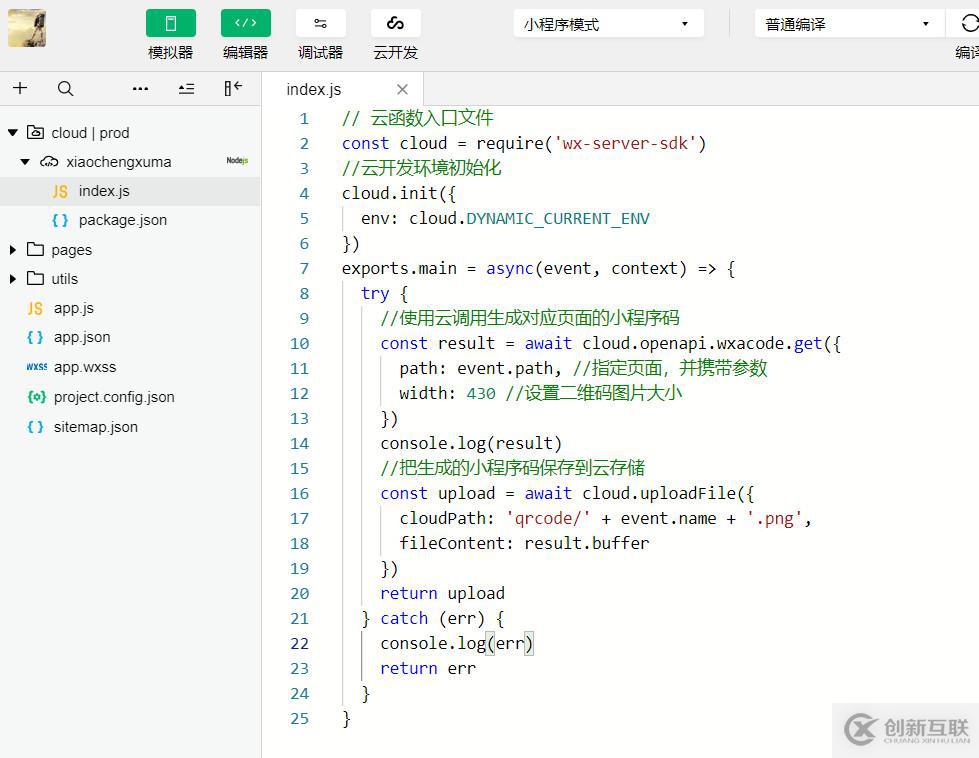979x758 pixels.
Task: Click the JS icon of app.js
Action: (35, 308)
